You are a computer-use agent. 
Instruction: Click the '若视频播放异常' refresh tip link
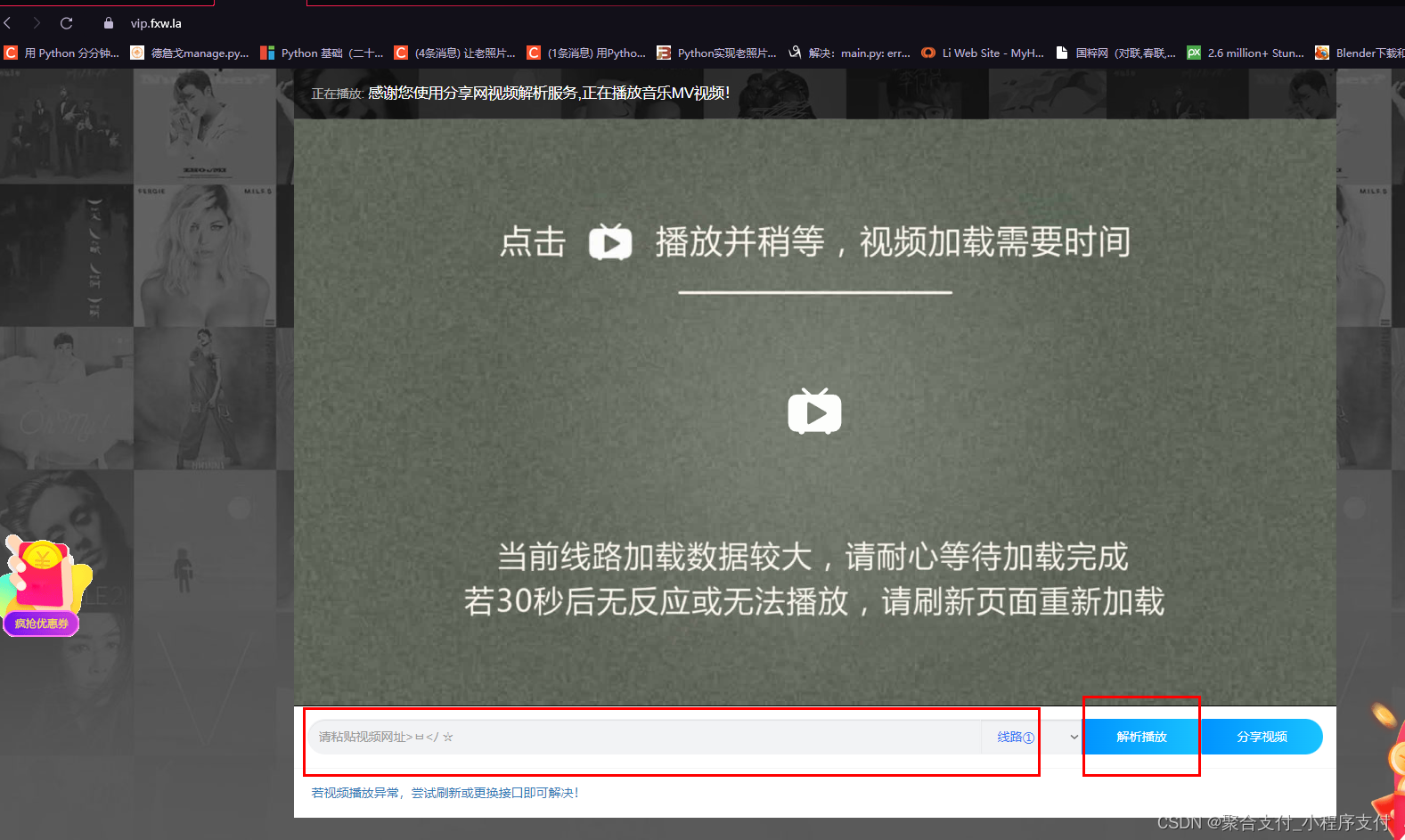pos(445,793)
